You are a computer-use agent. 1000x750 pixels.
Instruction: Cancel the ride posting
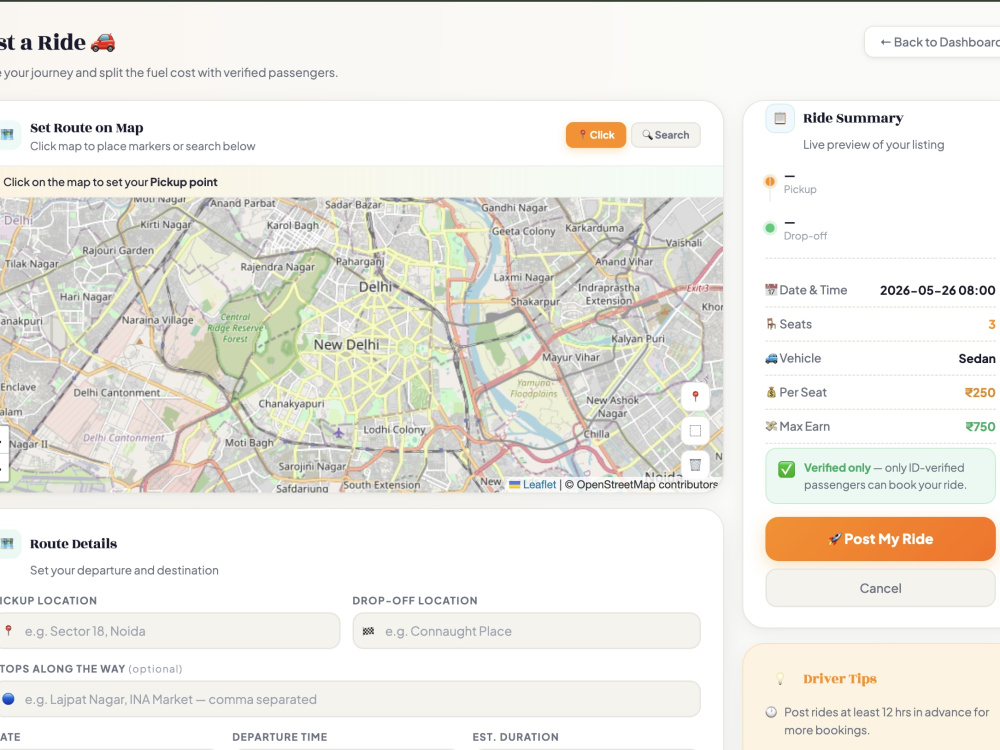click(x=880, y=588)
